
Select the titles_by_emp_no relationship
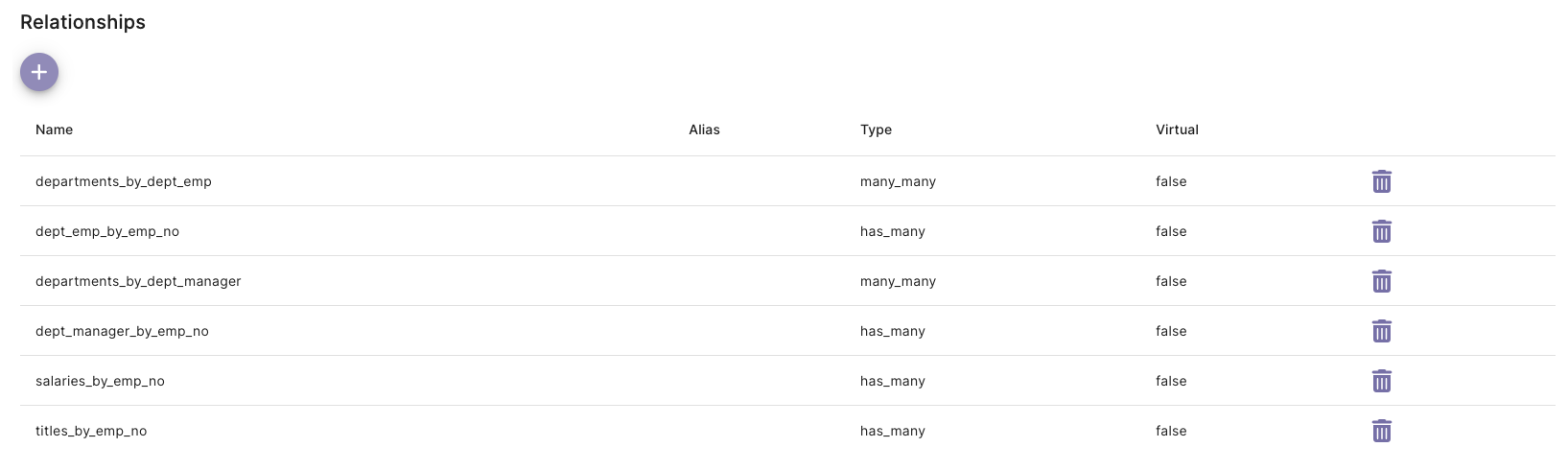coord(91,431)
